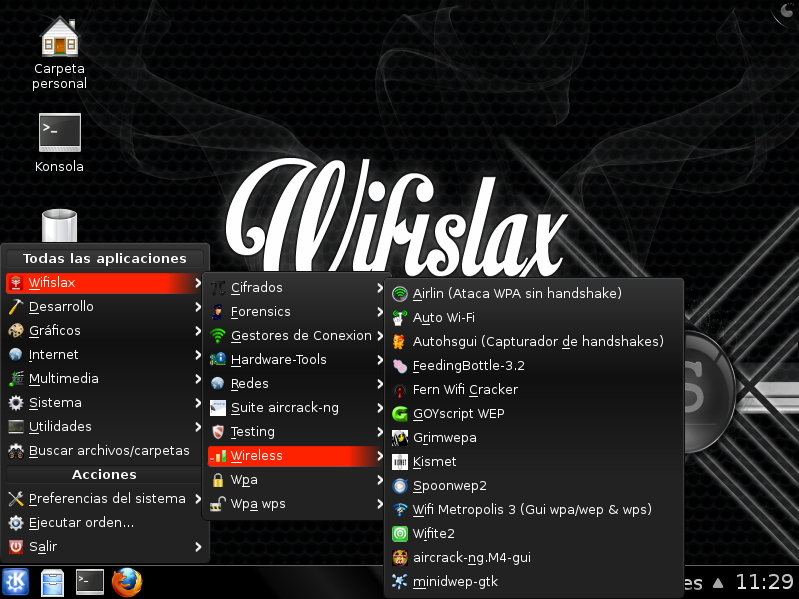Click the Wpa padlock icon
Viewport: 799px width, 599px height.
(x=218, y=480)
